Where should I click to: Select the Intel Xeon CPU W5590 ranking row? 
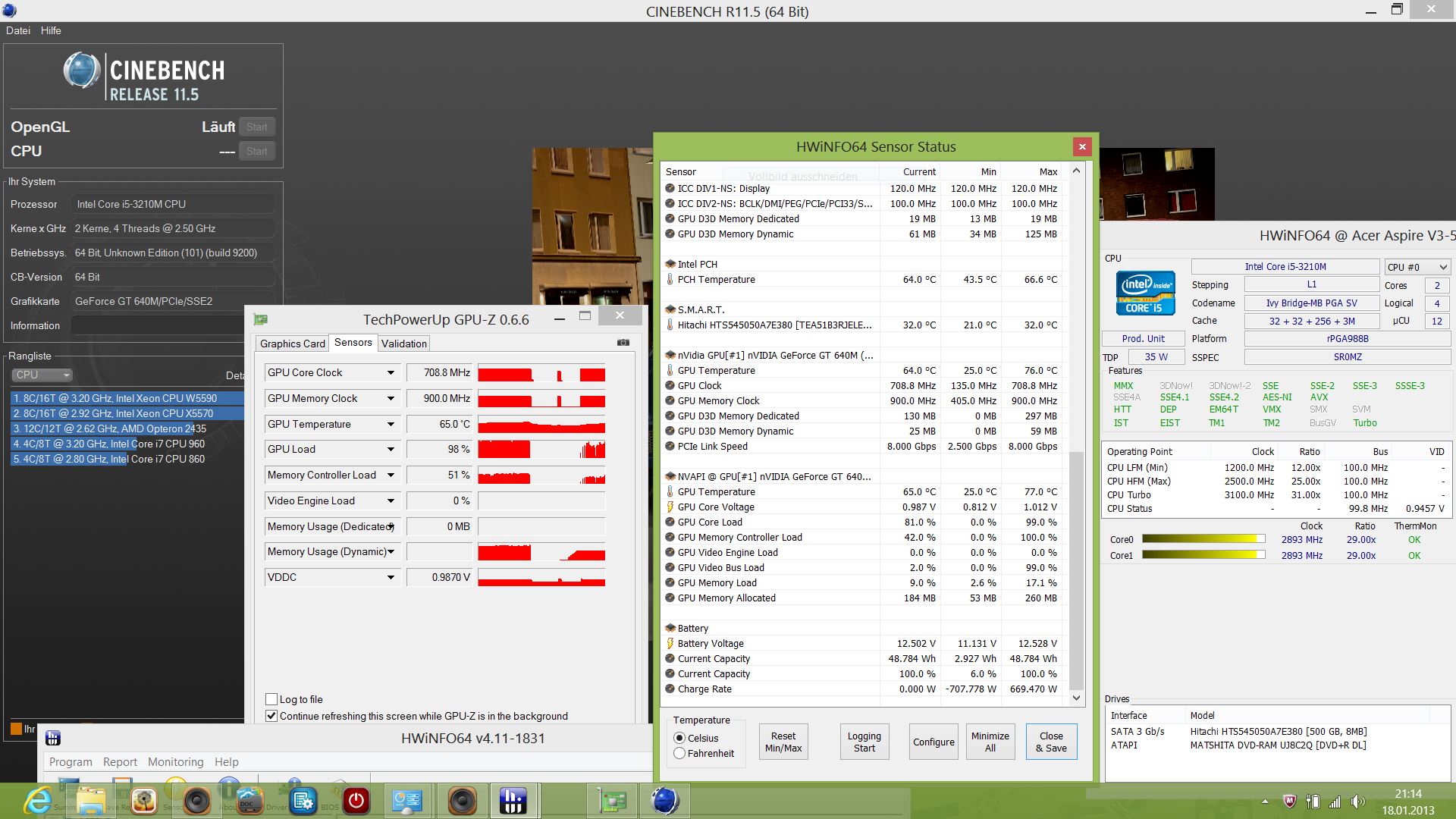pos(127,398)
